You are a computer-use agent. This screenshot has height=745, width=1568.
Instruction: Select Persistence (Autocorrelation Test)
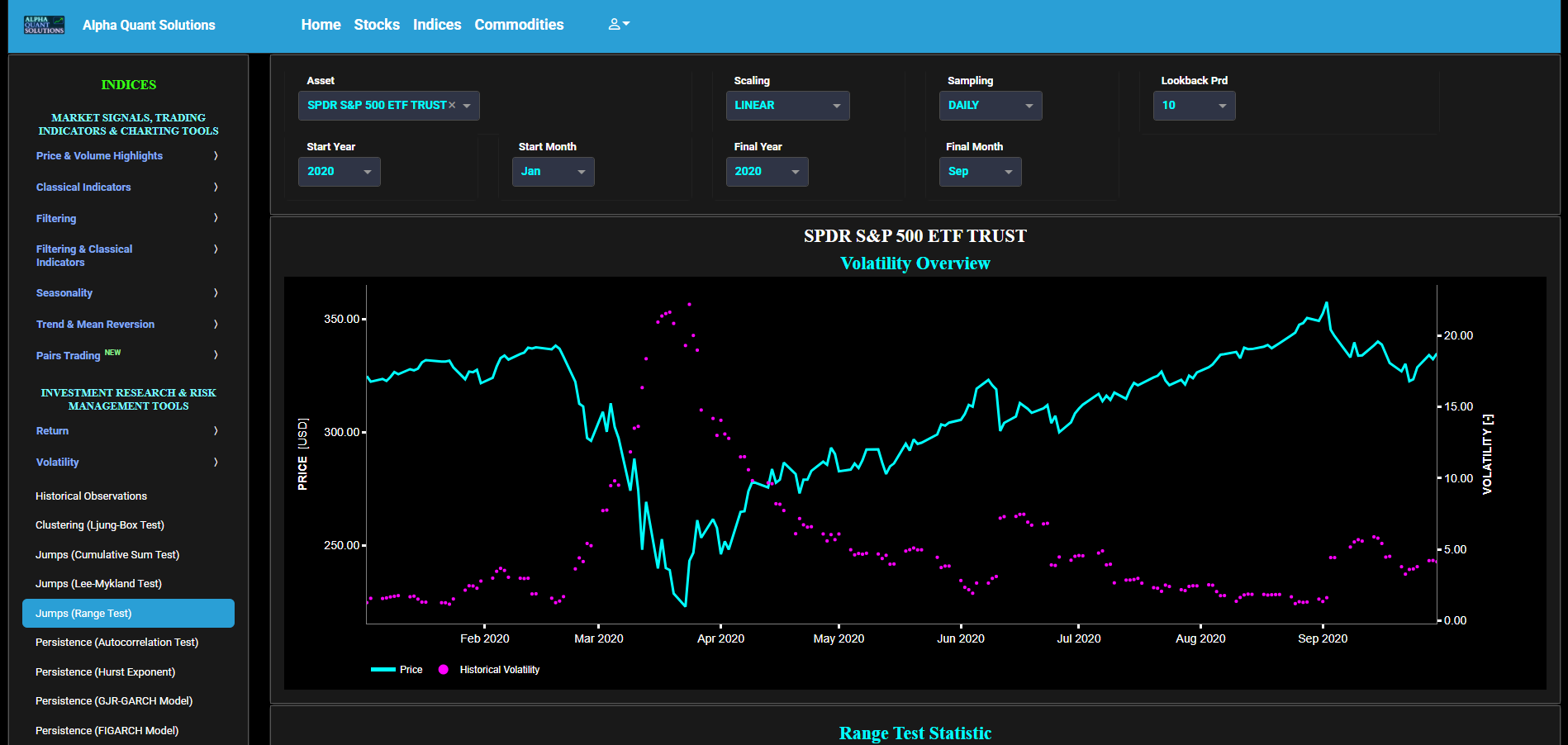pyautogui.click(x=128, y=643)
